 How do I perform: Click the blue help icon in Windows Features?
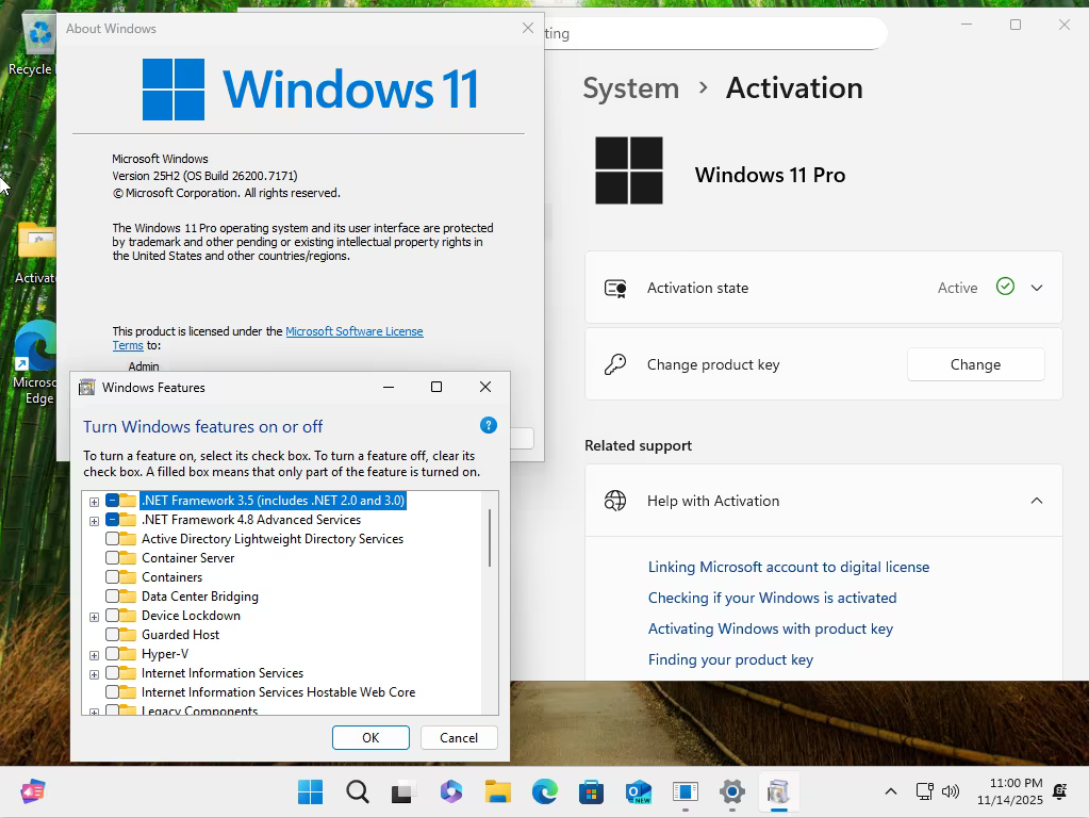pyautogui.click(x=488, y=425)
